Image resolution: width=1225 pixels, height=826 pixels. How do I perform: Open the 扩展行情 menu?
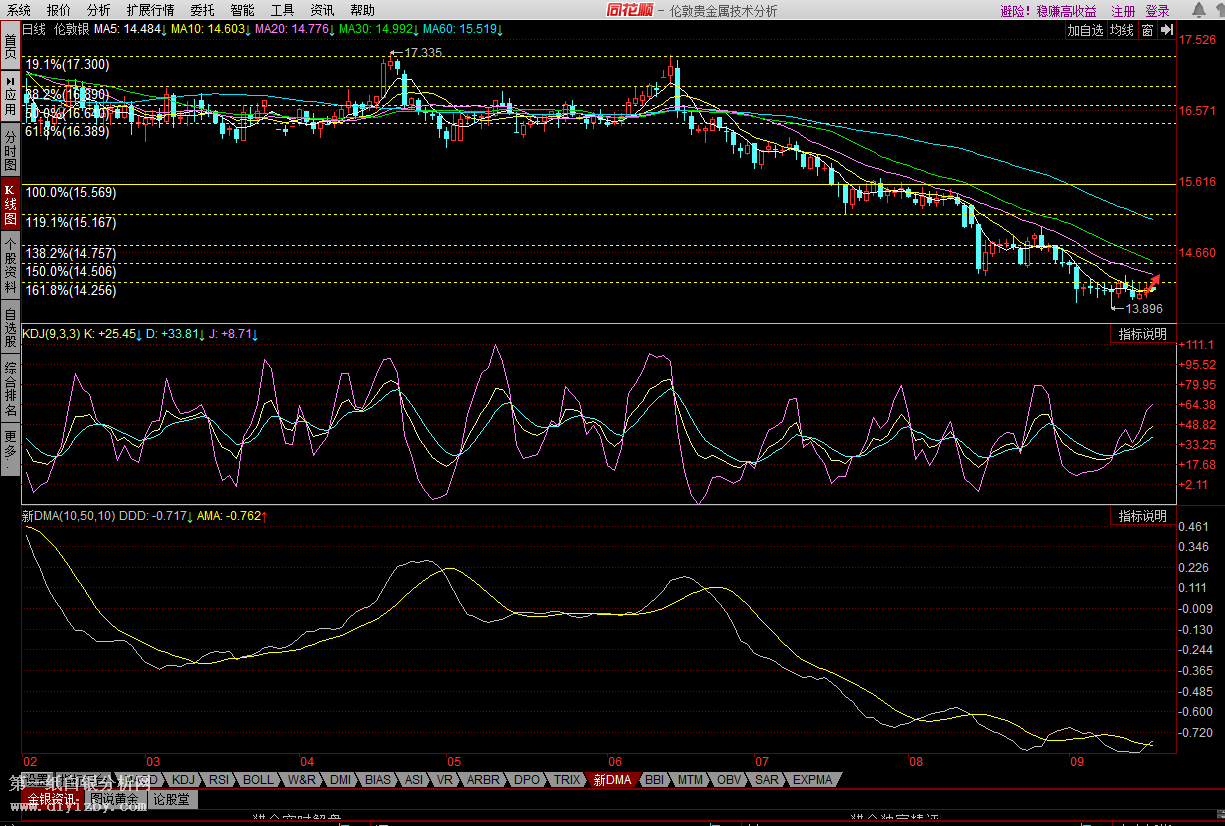150,11
